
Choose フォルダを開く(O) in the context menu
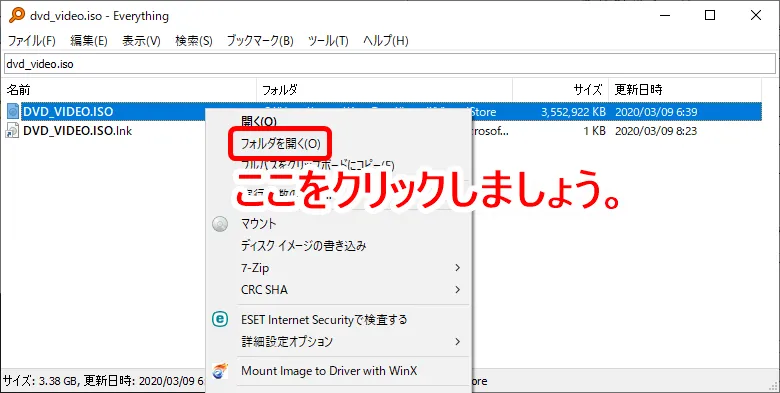(x=281, y=144)
